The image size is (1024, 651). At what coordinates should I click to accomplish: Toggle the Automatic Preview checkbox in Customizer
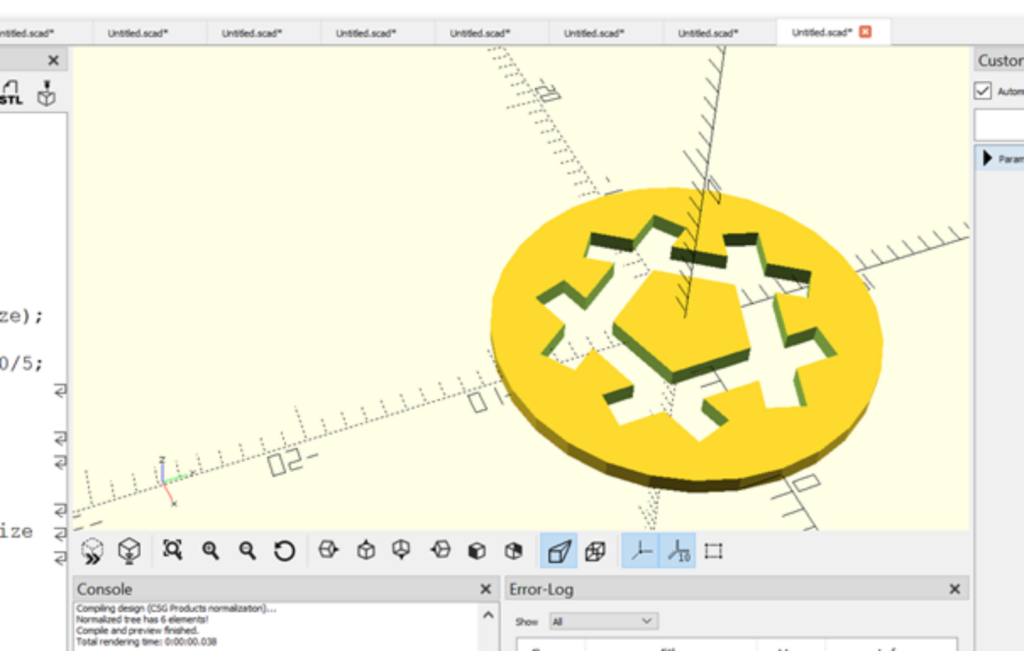pos(983,91)
